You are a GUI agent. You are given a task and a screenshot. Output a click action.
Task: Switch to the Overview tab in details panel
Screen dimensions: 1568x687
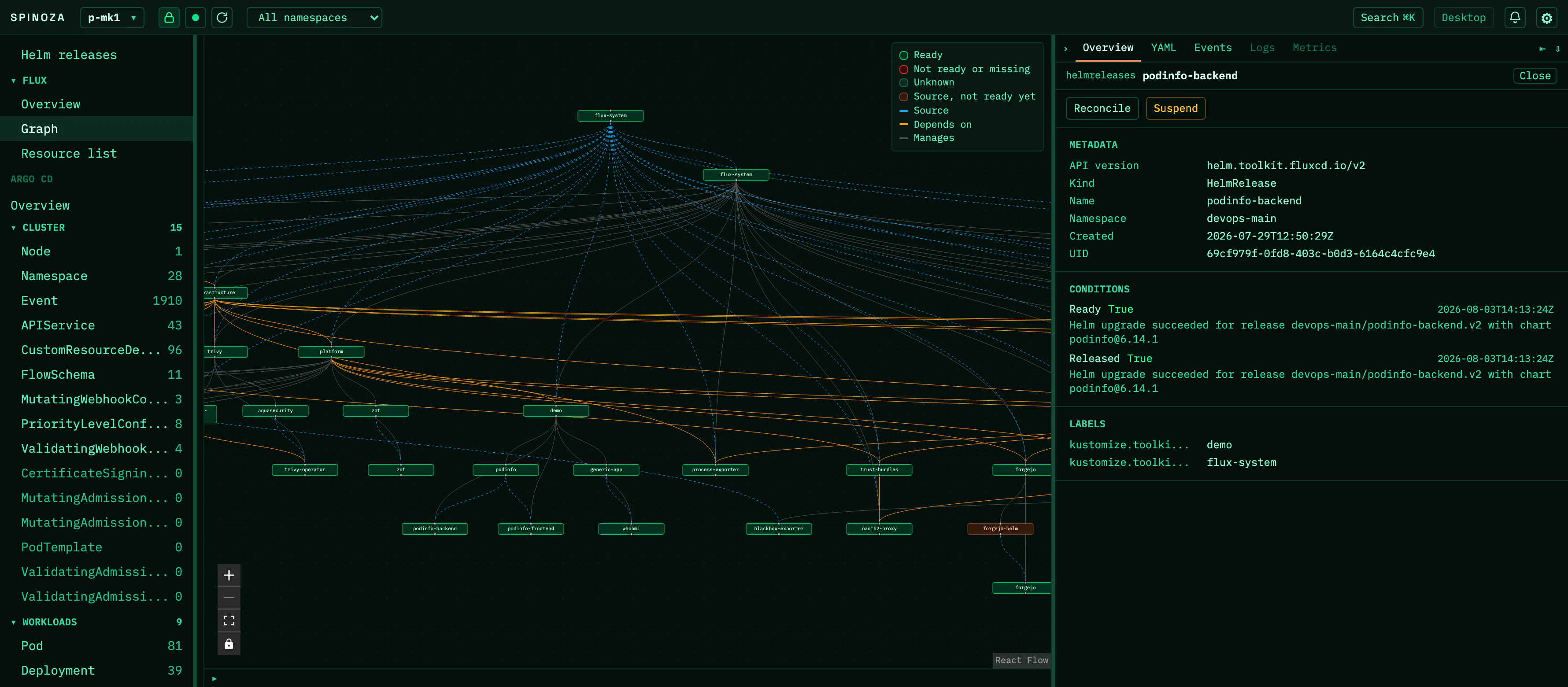1108,48
